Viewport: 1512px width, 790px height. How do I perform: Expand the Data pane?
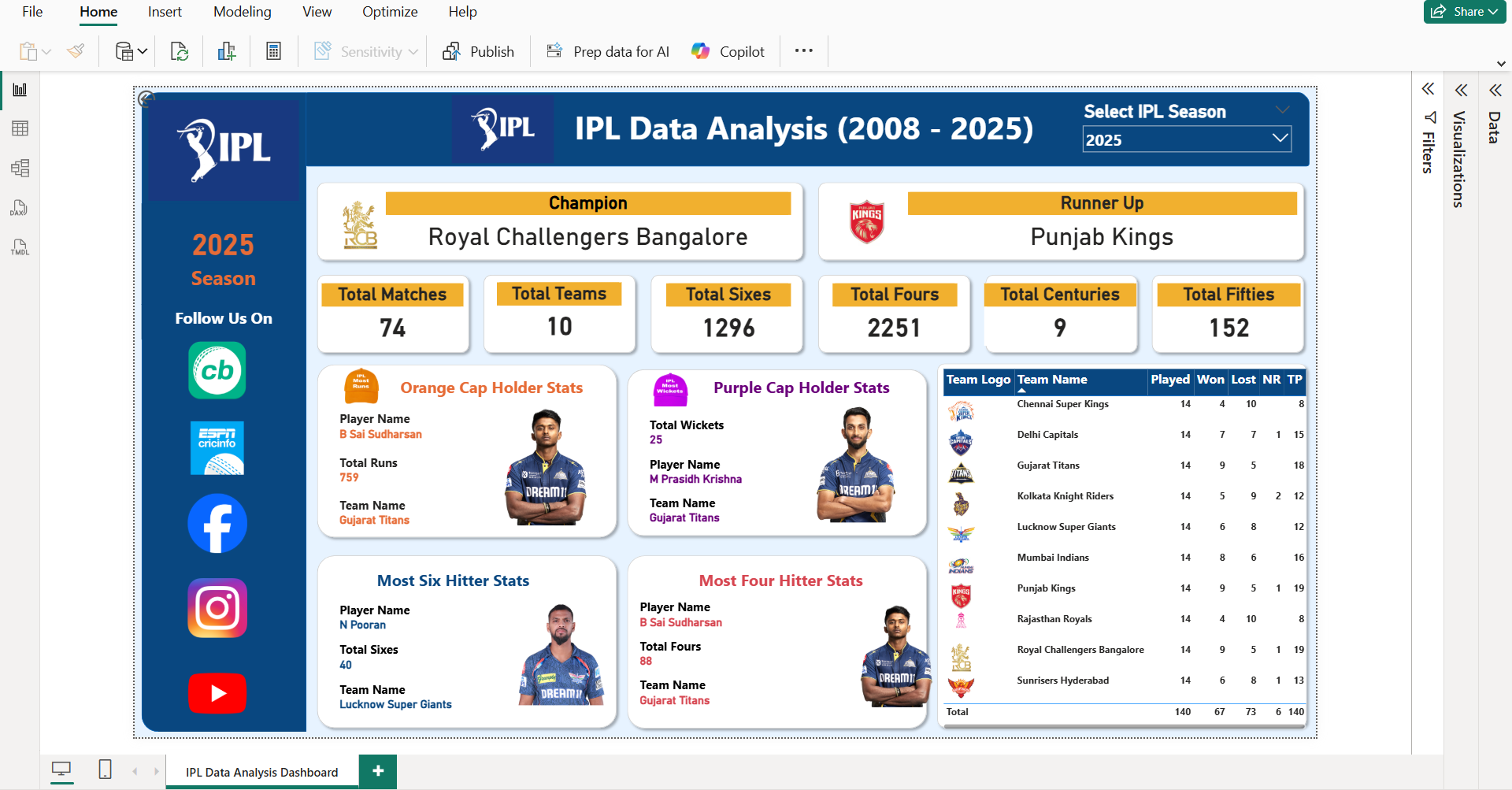pyautogui.click(x=1495, y=90)
